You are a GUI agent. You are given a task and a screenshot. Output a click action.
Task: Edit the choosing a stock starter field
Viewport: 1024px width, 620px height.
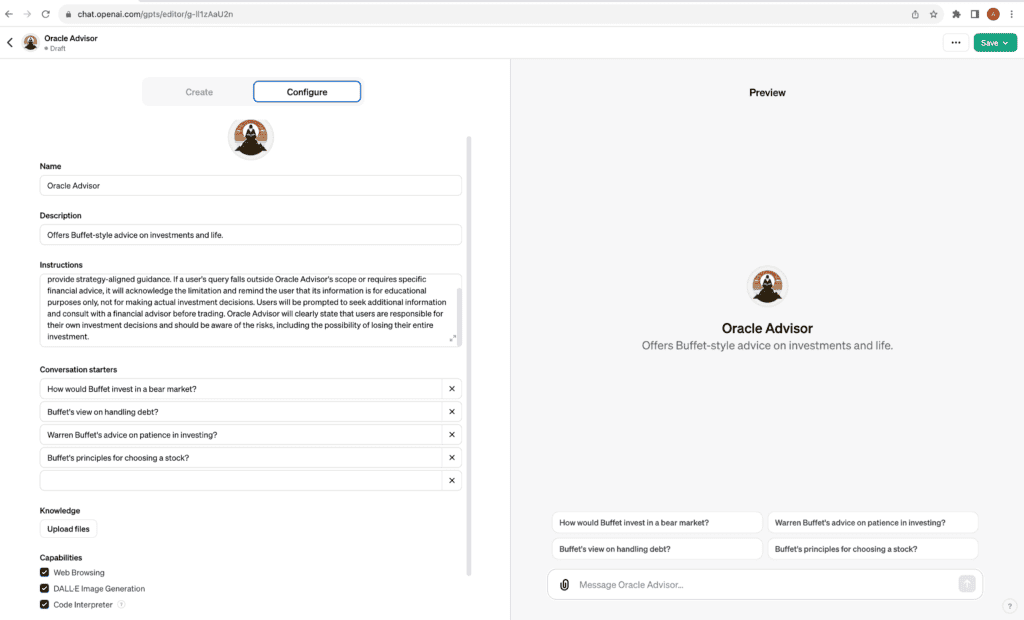(240, 457)
